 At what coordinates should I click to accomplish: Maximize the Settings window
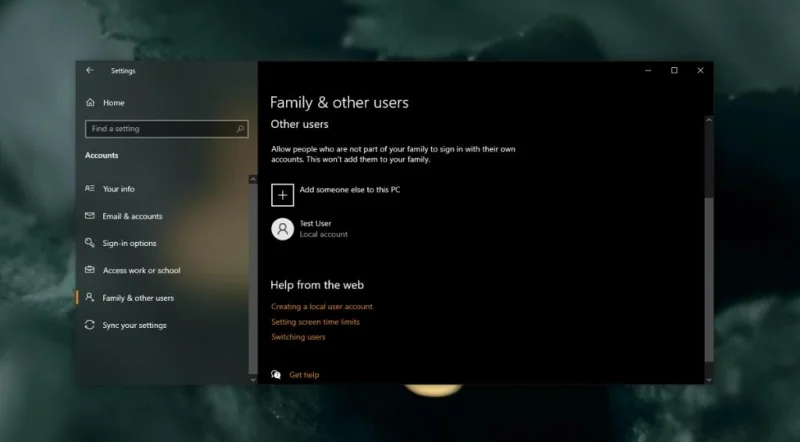pos(674,70)
